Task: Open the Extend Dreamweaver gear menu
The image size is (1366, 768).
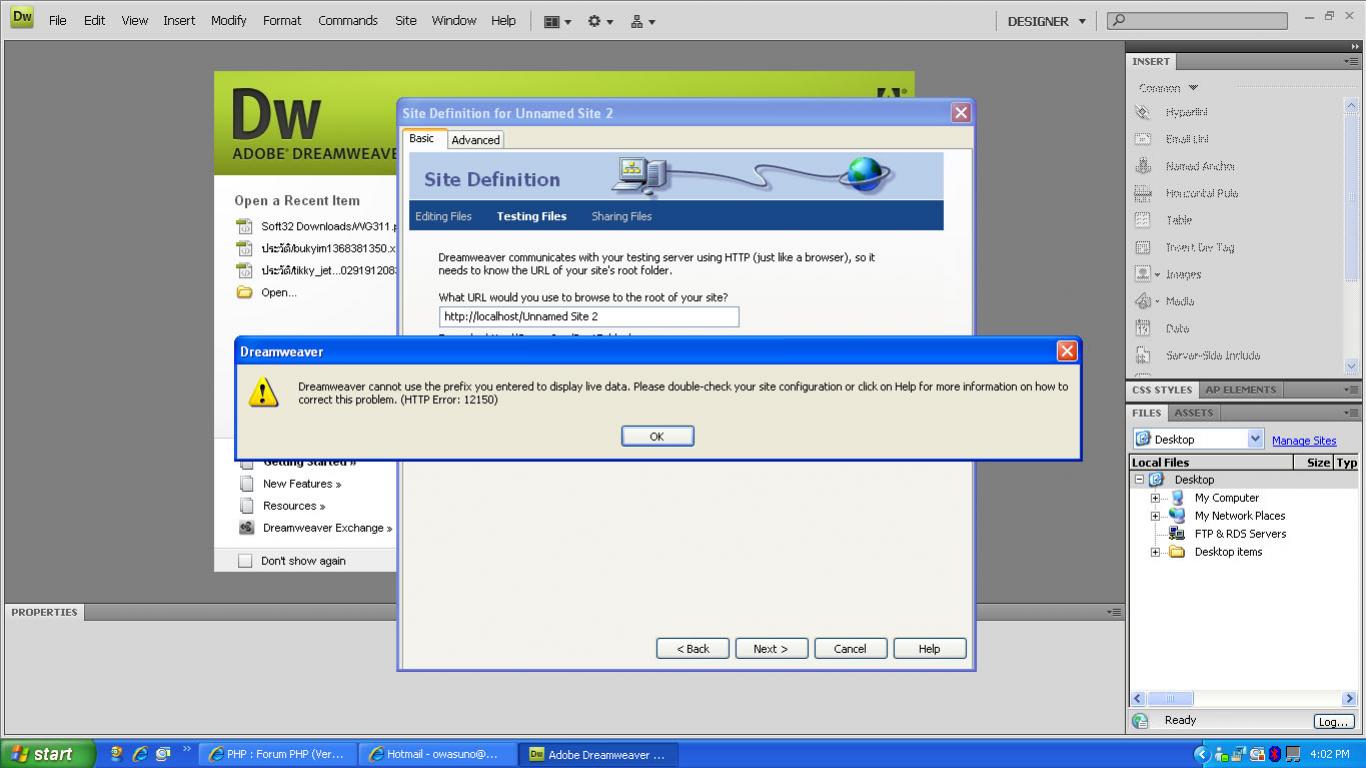Action: (x=600, y=21)
